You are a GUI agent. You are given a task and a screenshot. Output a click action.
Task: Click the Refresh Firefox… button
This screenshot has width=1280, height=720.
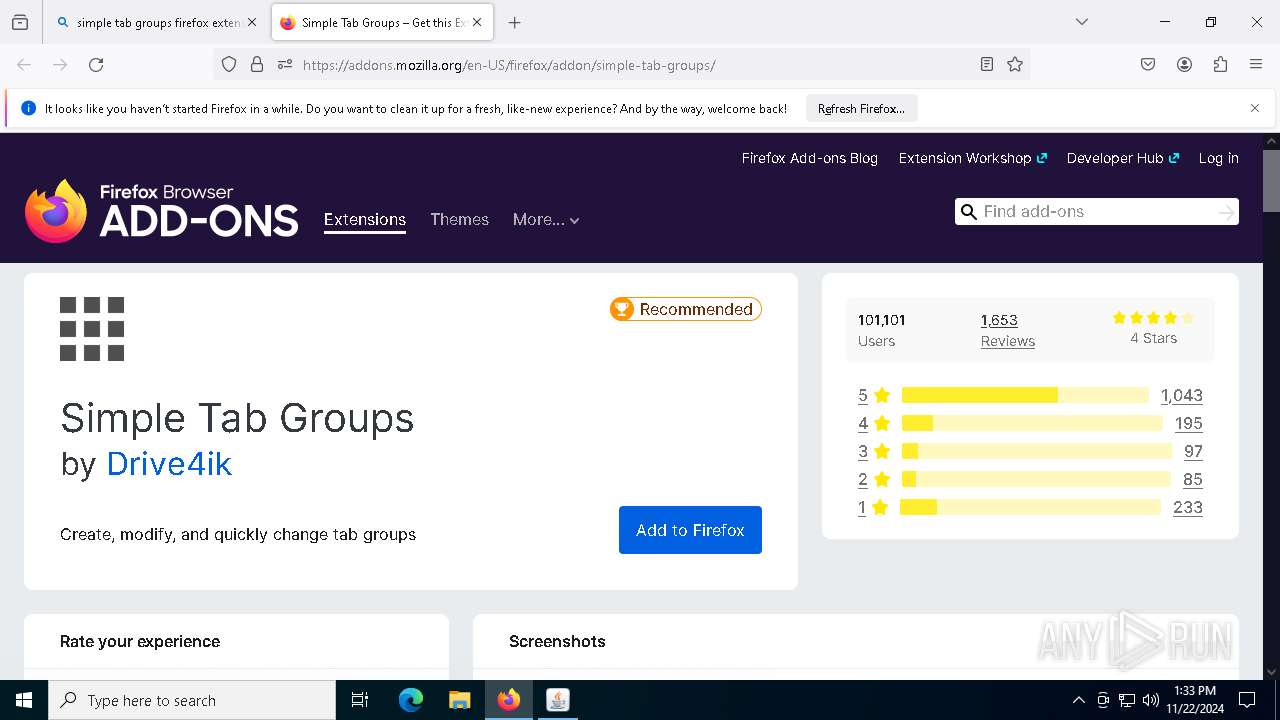click(x=861, y=108)
